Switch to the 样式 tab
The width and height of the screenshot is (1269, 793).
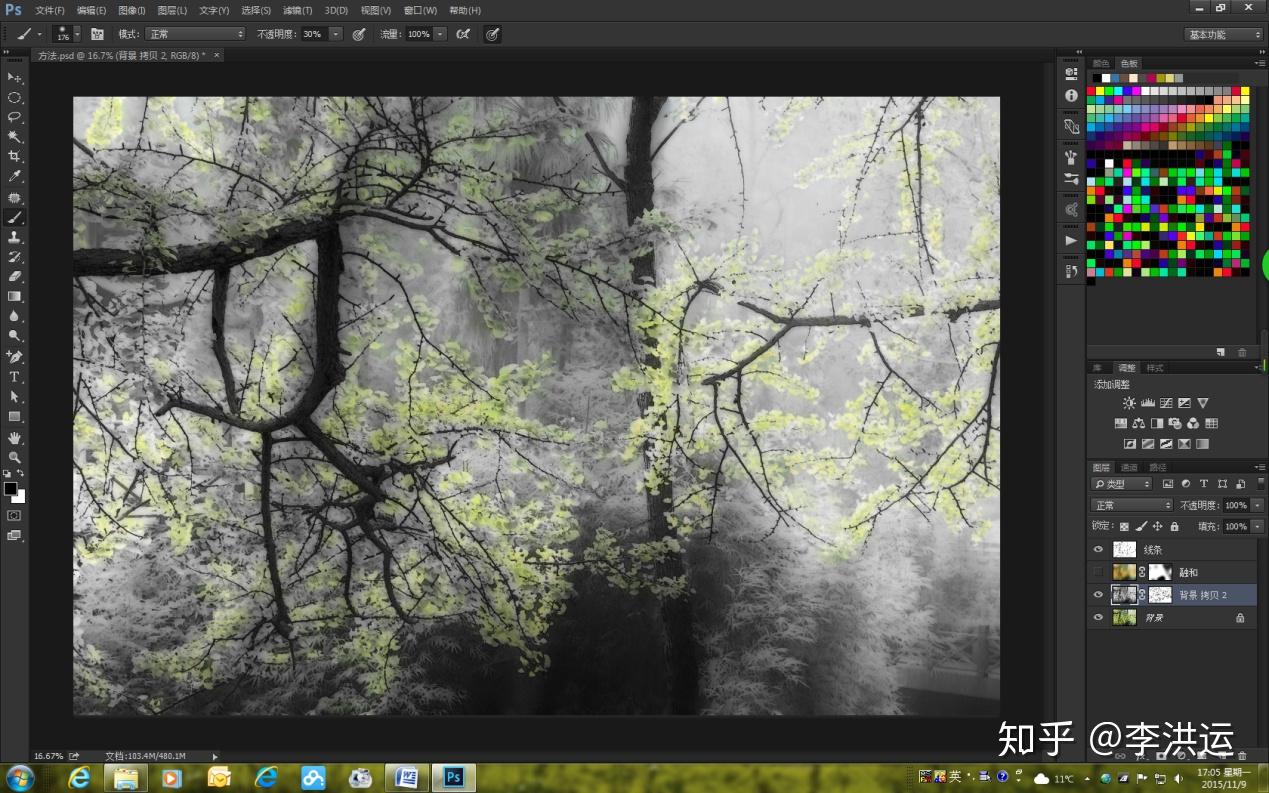(1155, 368)
